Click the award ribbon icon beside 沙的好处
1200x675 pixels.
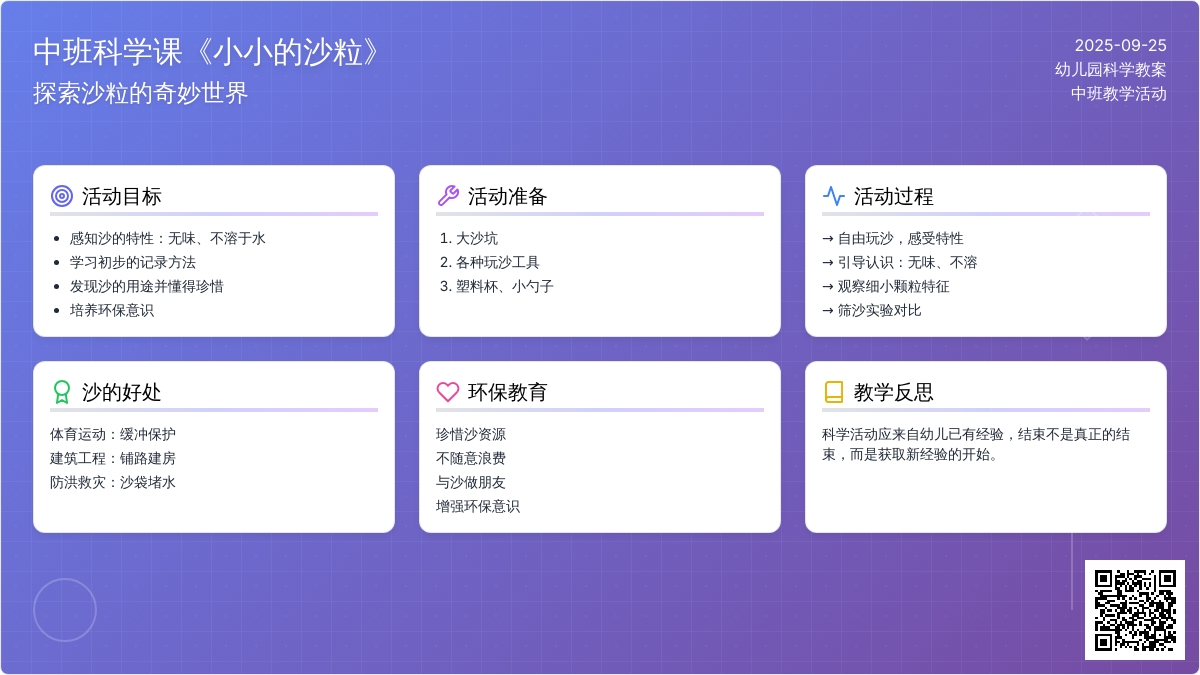[62, 392]
